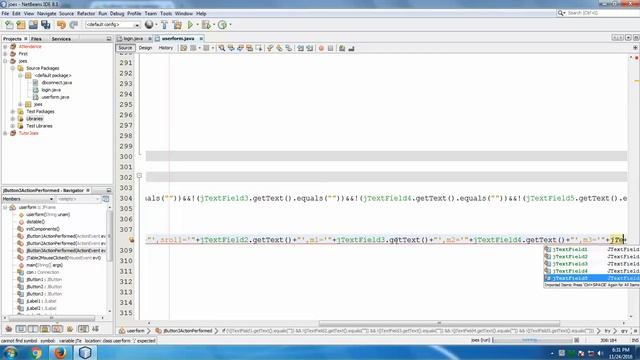The height and width of the screenshot is (360, 640).
Task: Toggle Show Inherited Members filter in Navigator
Action: point(9,329)
